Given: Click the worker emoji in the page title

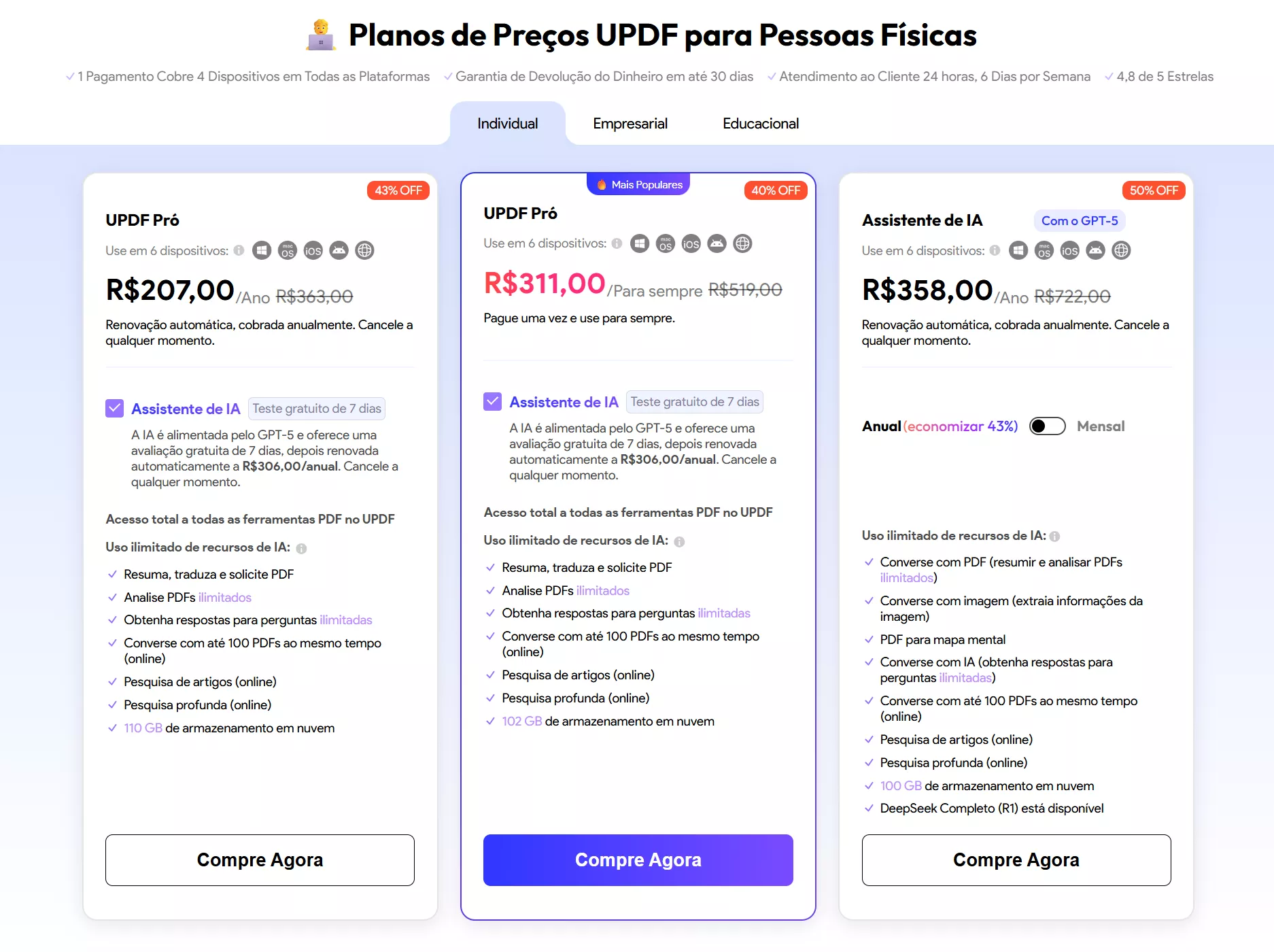Looking at the screenshot, I should (x=320, y=35).
